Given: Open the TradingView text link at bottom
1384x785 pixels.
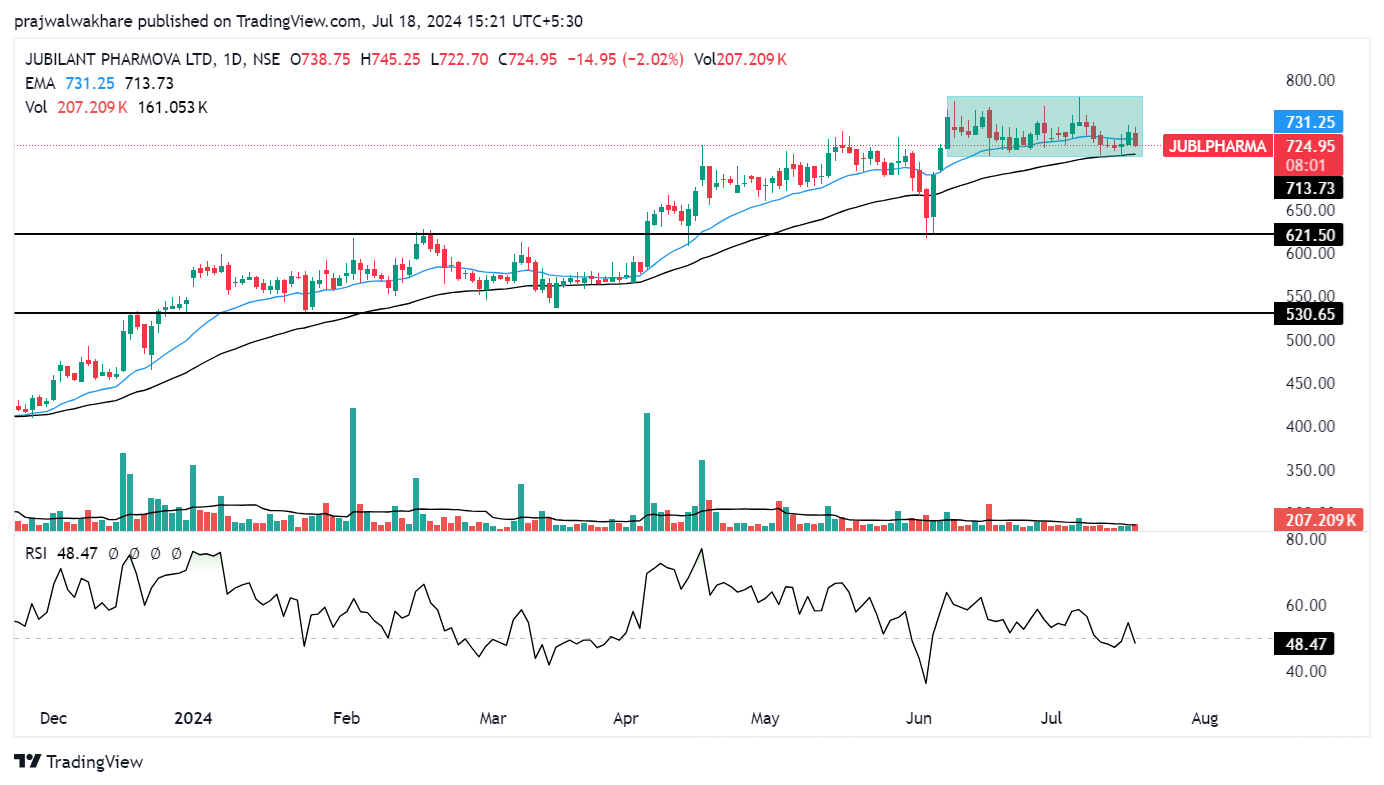Looking at the screenshot, I should [x=95, y=762].
